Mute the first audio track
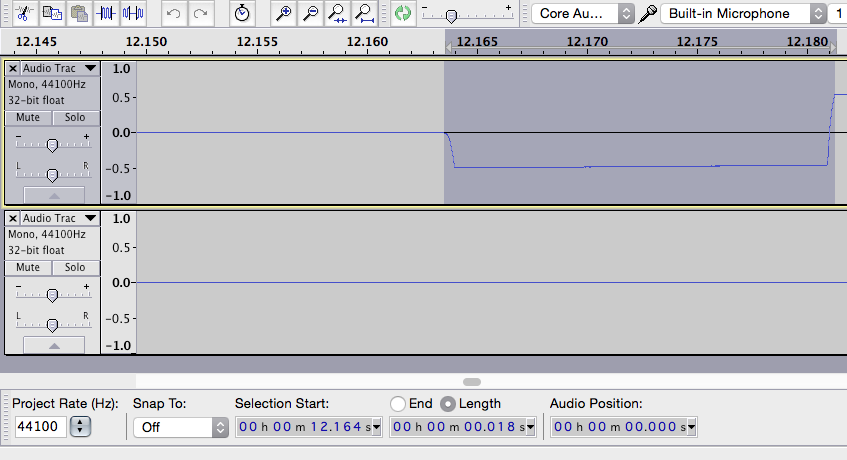Image resolution: width=847 pixels, height=460 pixels. [28, 117]
